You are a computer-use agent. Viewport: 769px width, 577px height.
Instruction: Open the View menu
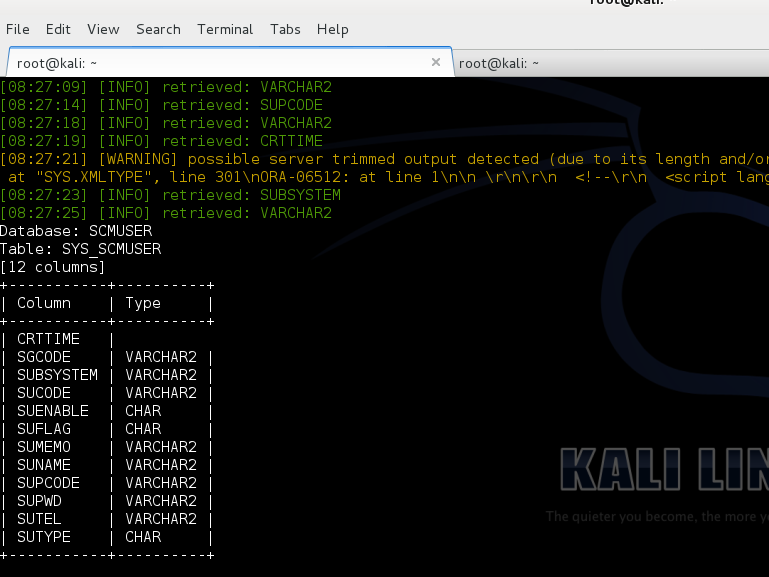click(x=103, y=29)
